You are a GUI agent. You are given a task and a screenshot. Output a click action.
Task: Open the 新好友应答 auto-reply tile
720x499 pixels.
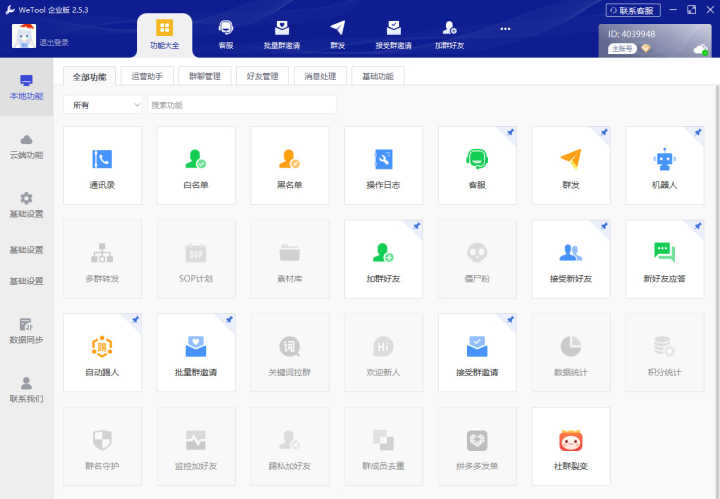pos(664,259)
